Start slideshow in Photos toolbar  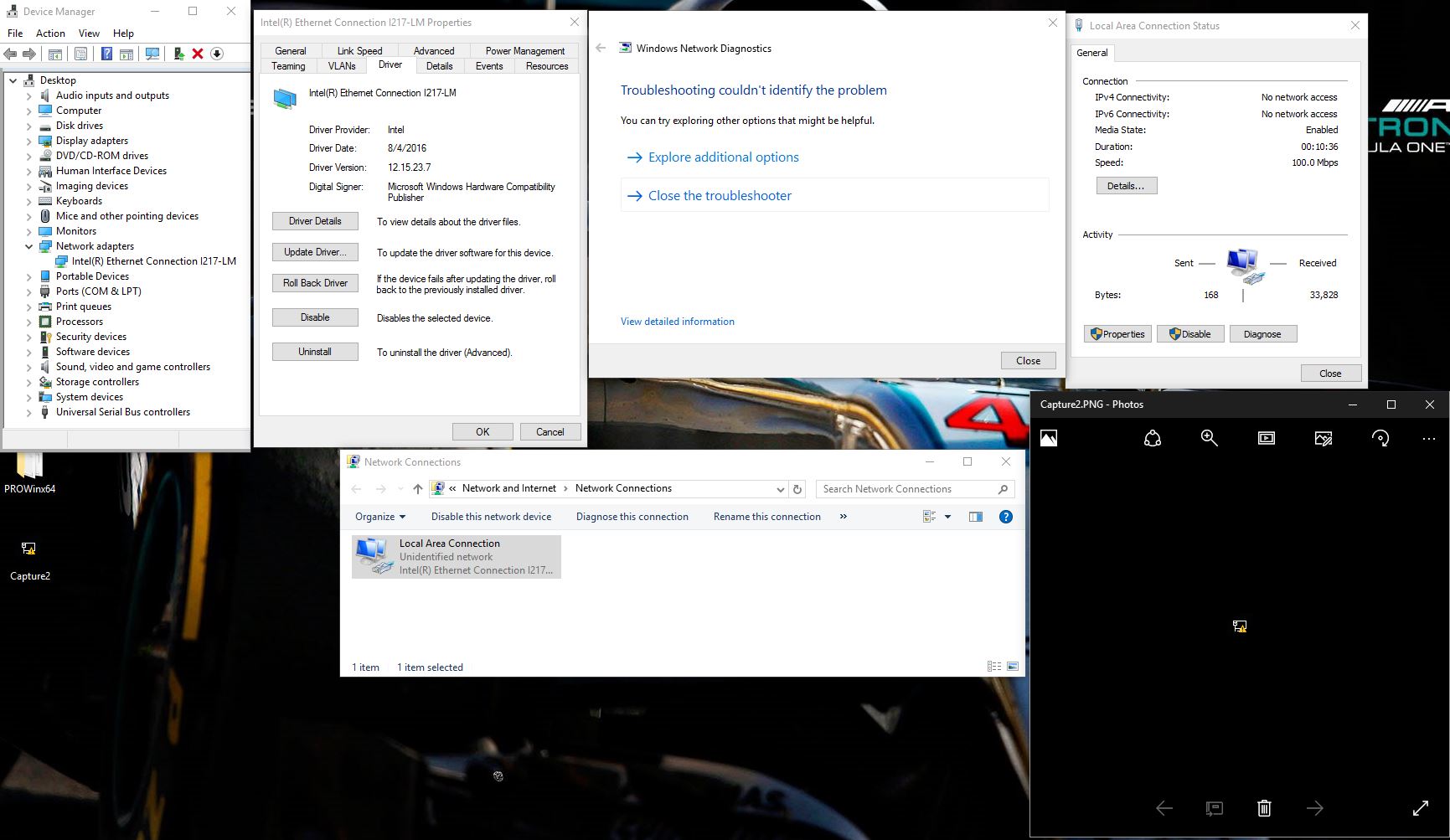1266,438
